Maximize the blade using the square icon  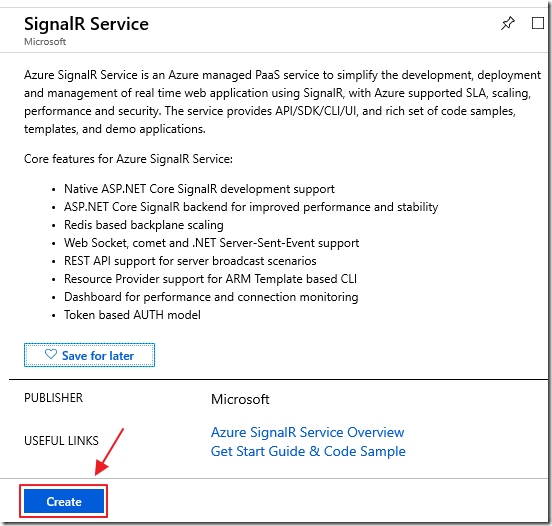(538, 23)
